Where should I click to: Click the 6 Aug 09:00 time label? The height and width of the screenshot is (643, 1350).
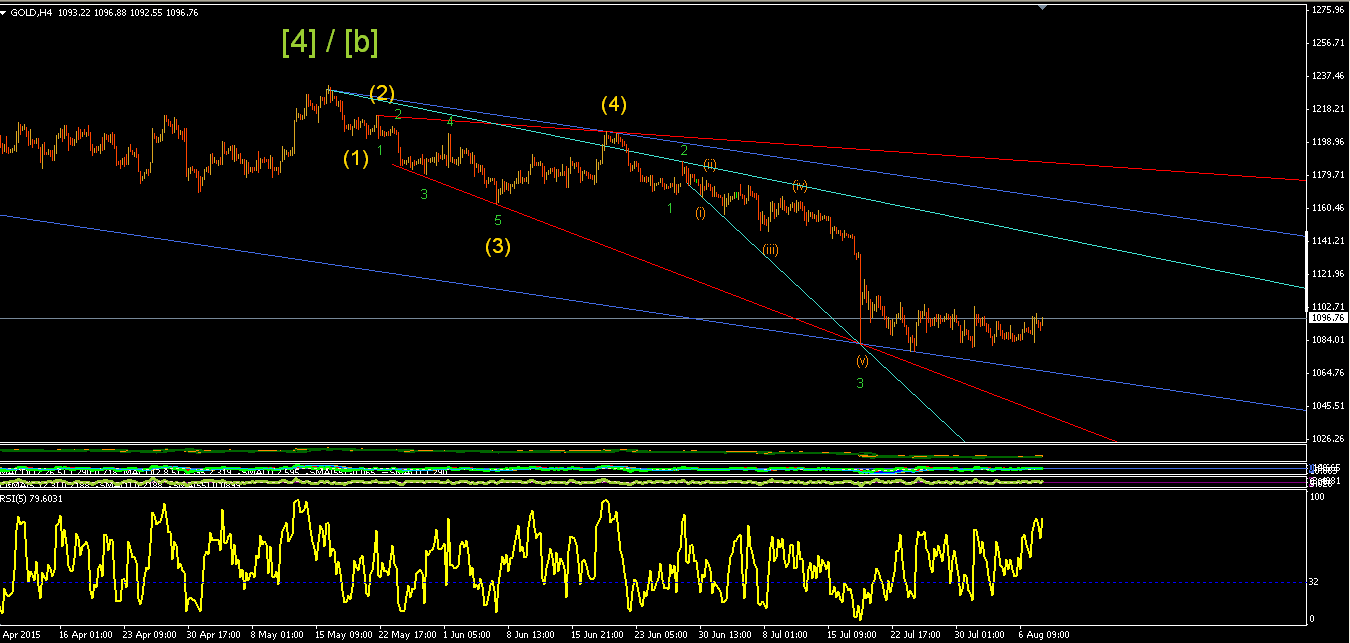coord(1042,634)
